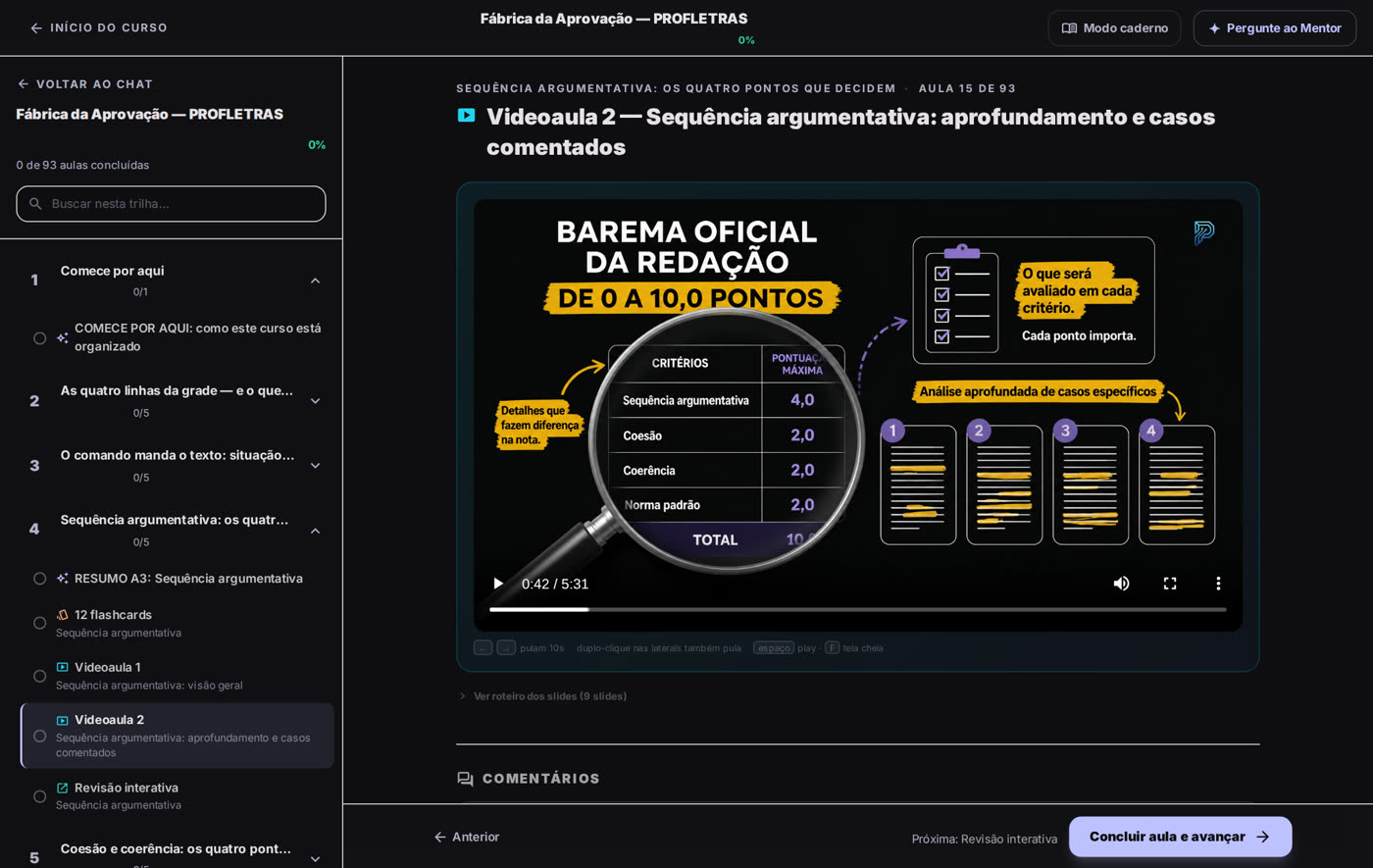The image size is (1373, 868).
Task: Click the notebook icon in Modo caderno
Action: coord(1069,28)
